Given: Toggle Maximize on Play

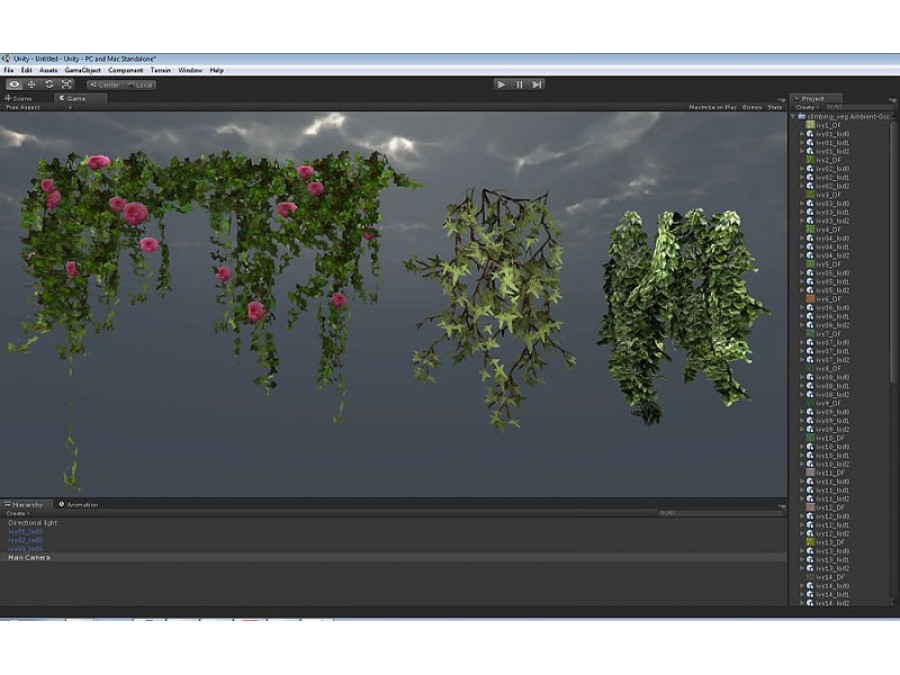Looking at the screenshot, I should click(x=712, y=107).
